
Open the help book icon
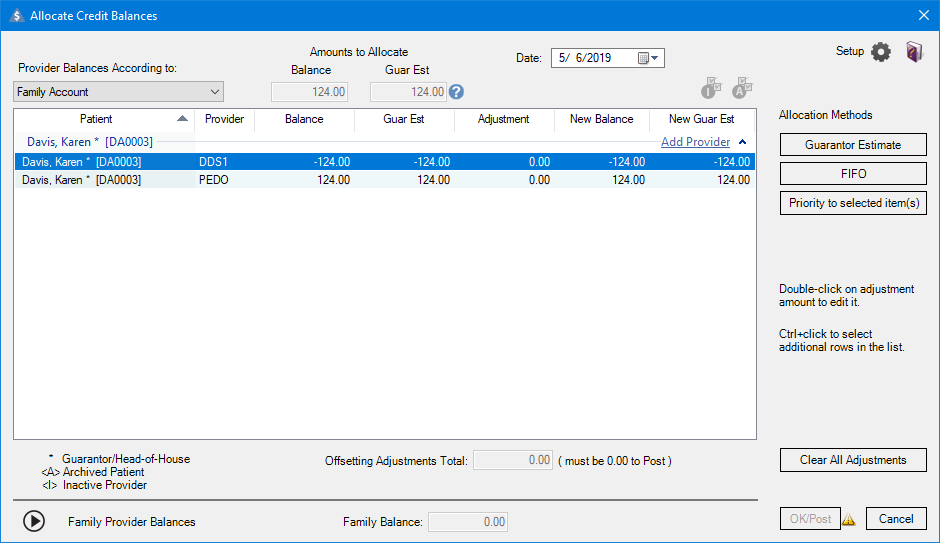click(x=914, y=52)
